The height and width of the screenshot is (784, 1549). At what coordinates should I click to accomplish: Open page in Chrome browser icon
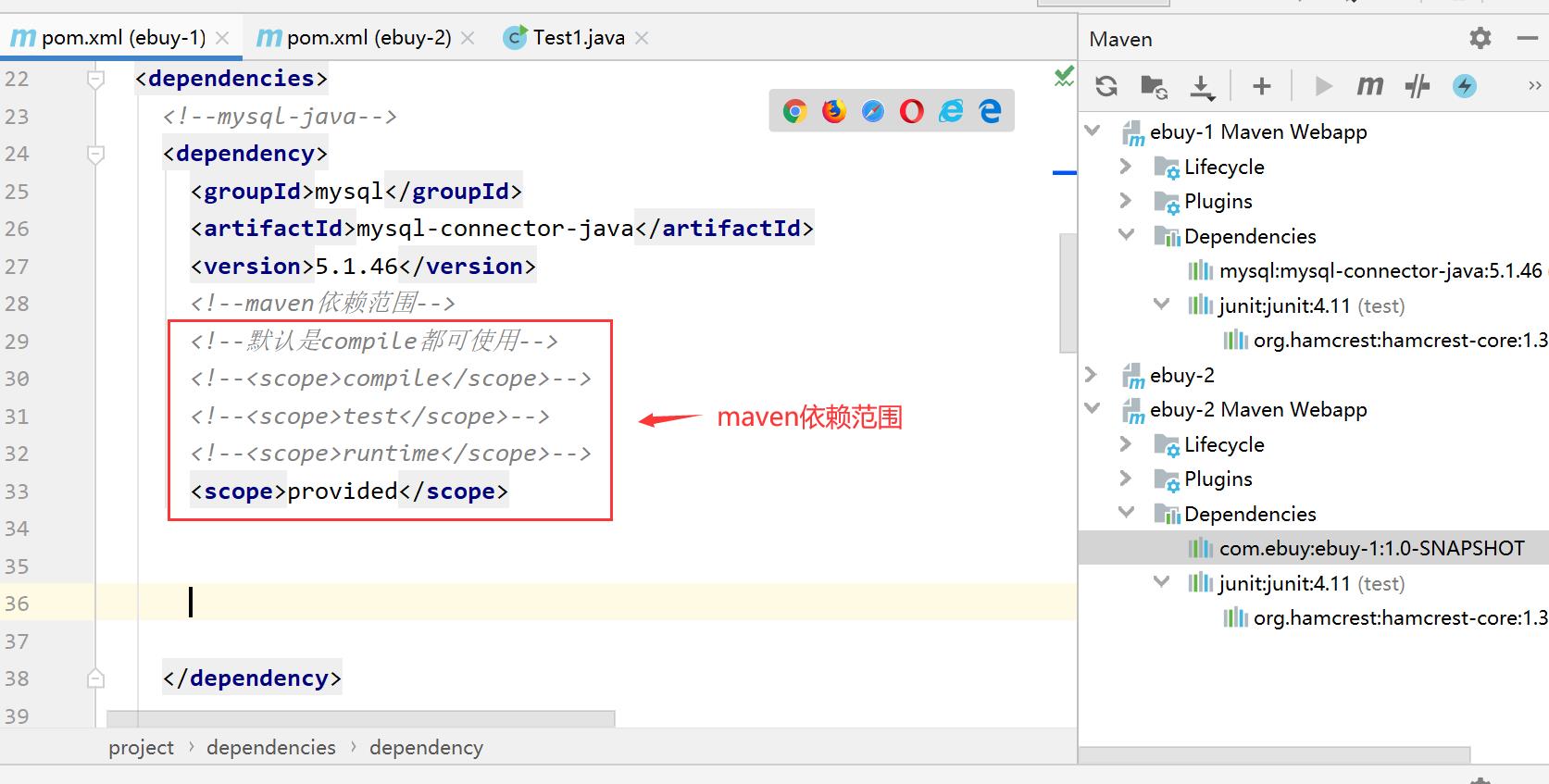pos(794,111)
